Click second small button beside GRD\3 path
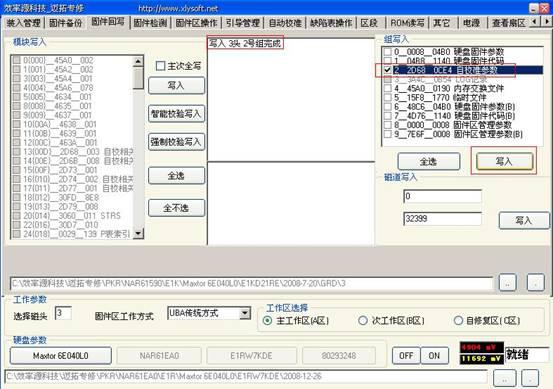The image size is (553, 389). [535, 283]
